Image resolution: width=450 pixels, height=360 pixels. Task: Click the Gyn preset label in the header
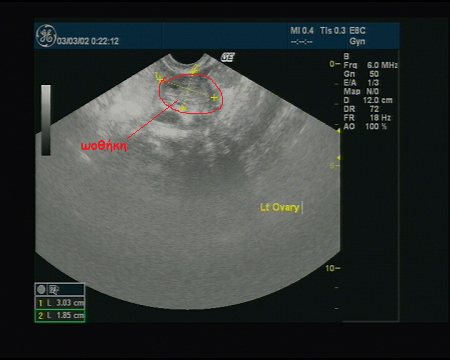[x=357, y=41]
